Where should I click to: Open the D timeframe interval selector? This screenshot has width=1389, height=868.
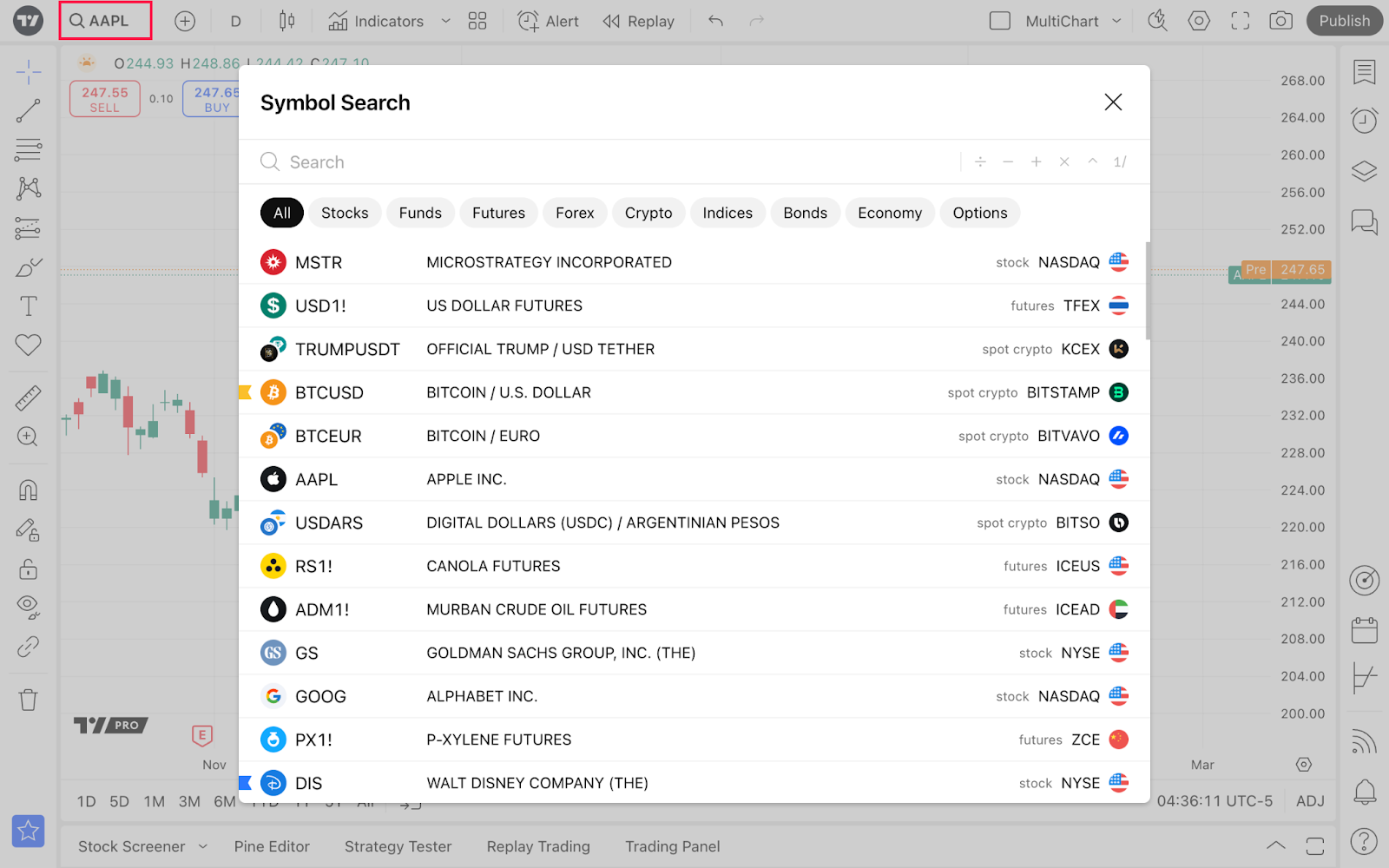(x=235, y=21)
